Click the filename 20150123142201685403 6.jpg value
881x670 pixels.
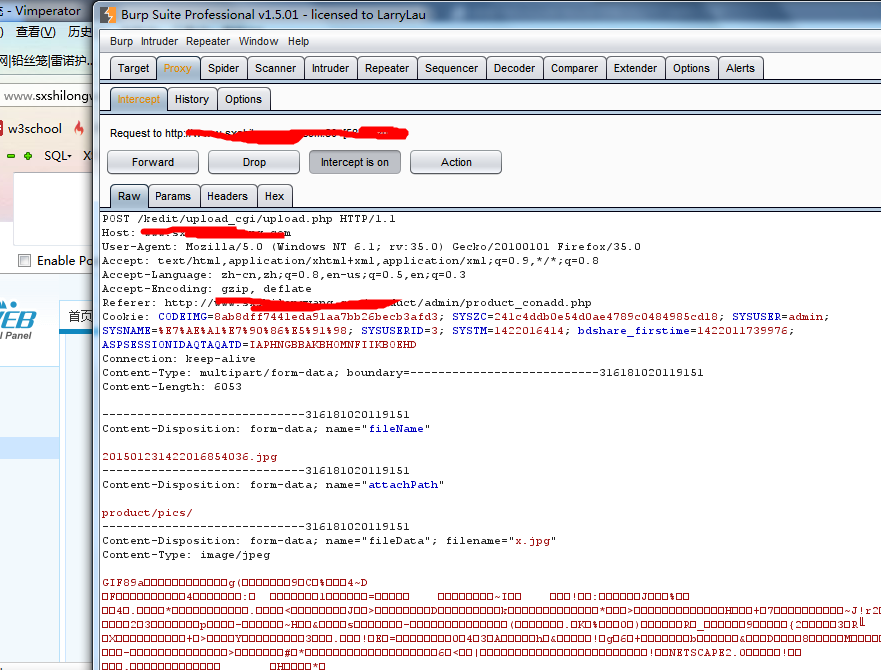[189, 456]
